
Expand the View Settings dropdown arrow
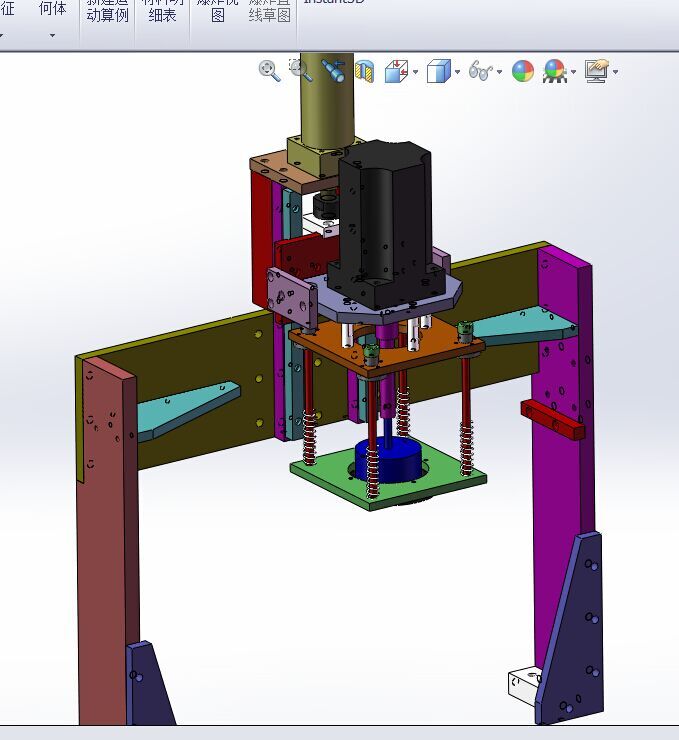615,72
